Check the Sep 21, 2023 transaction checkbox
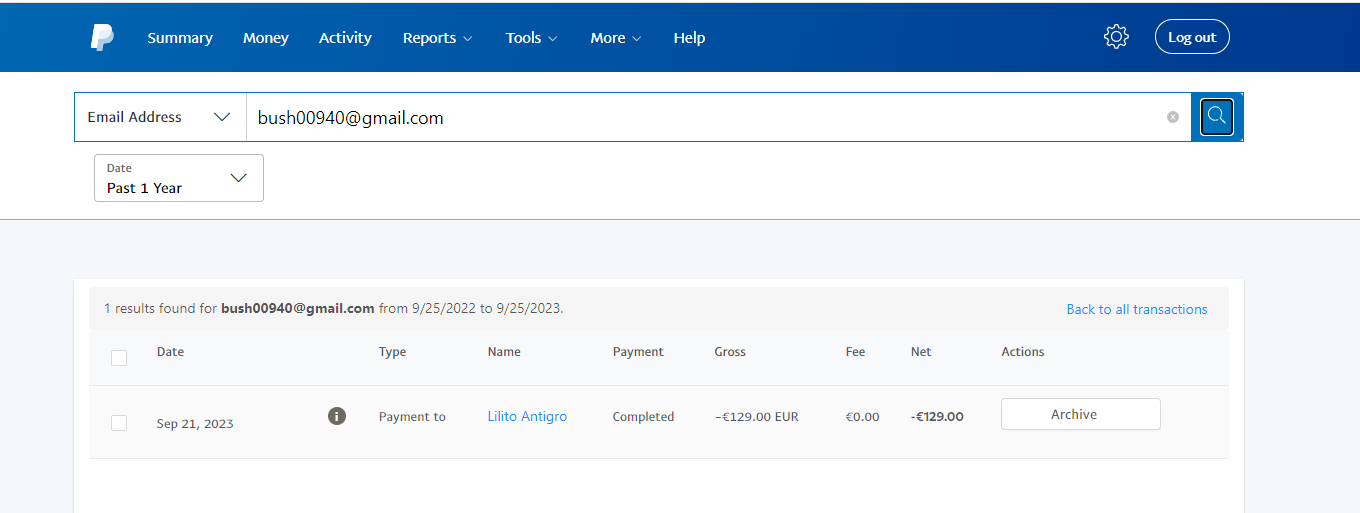 click(x=119, y=423)
